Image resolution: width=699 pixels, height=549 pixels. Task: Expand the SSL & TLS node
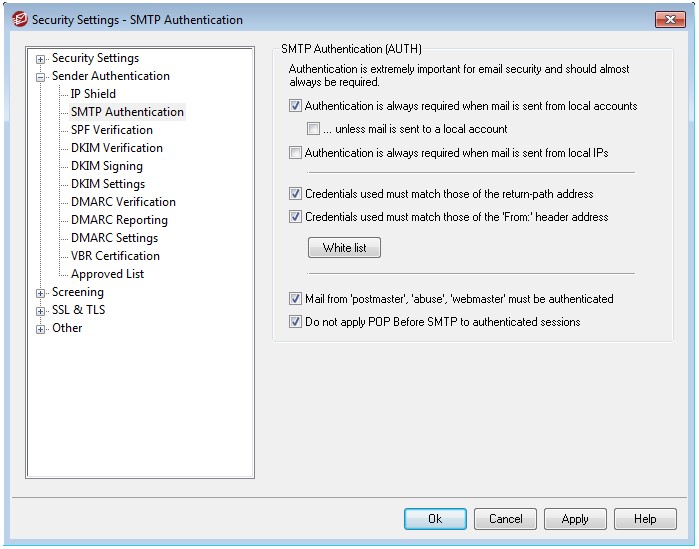point(41,311)
